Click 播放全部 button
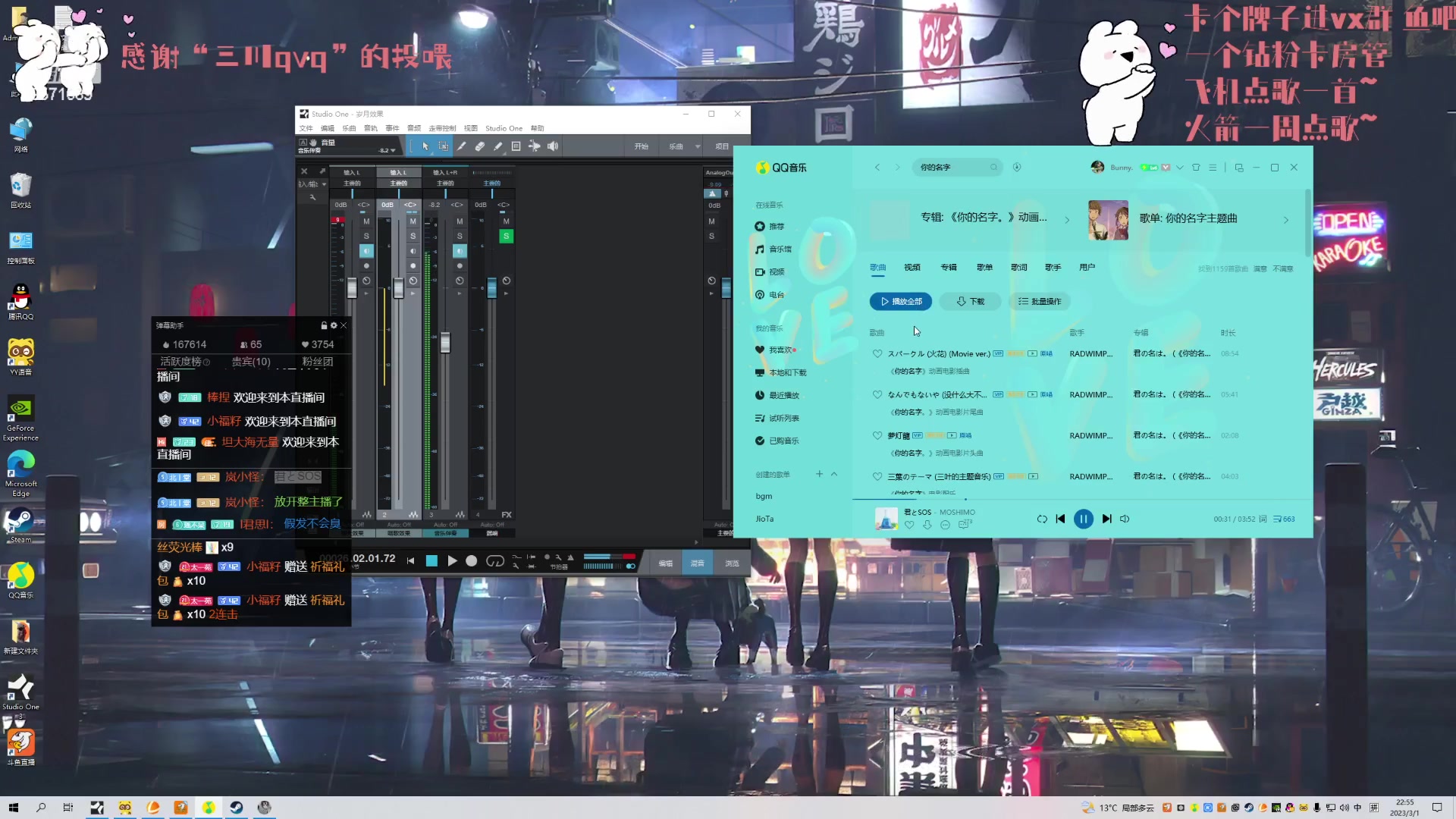Viewport: 1456px width, 819px height. pyautogui.click(x=901, y=301)
